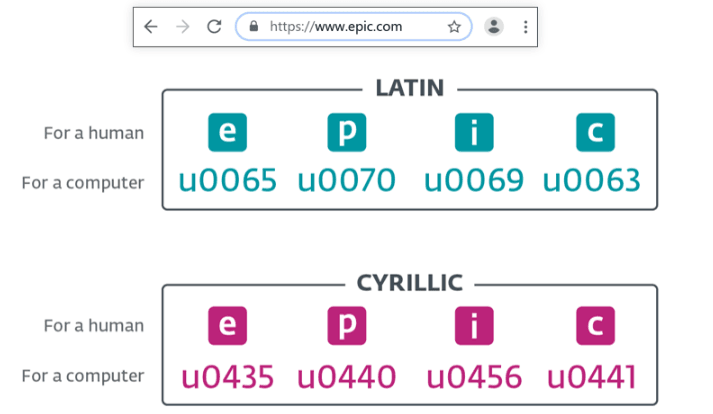Click the browser forward arrow

tap(182, 27)
